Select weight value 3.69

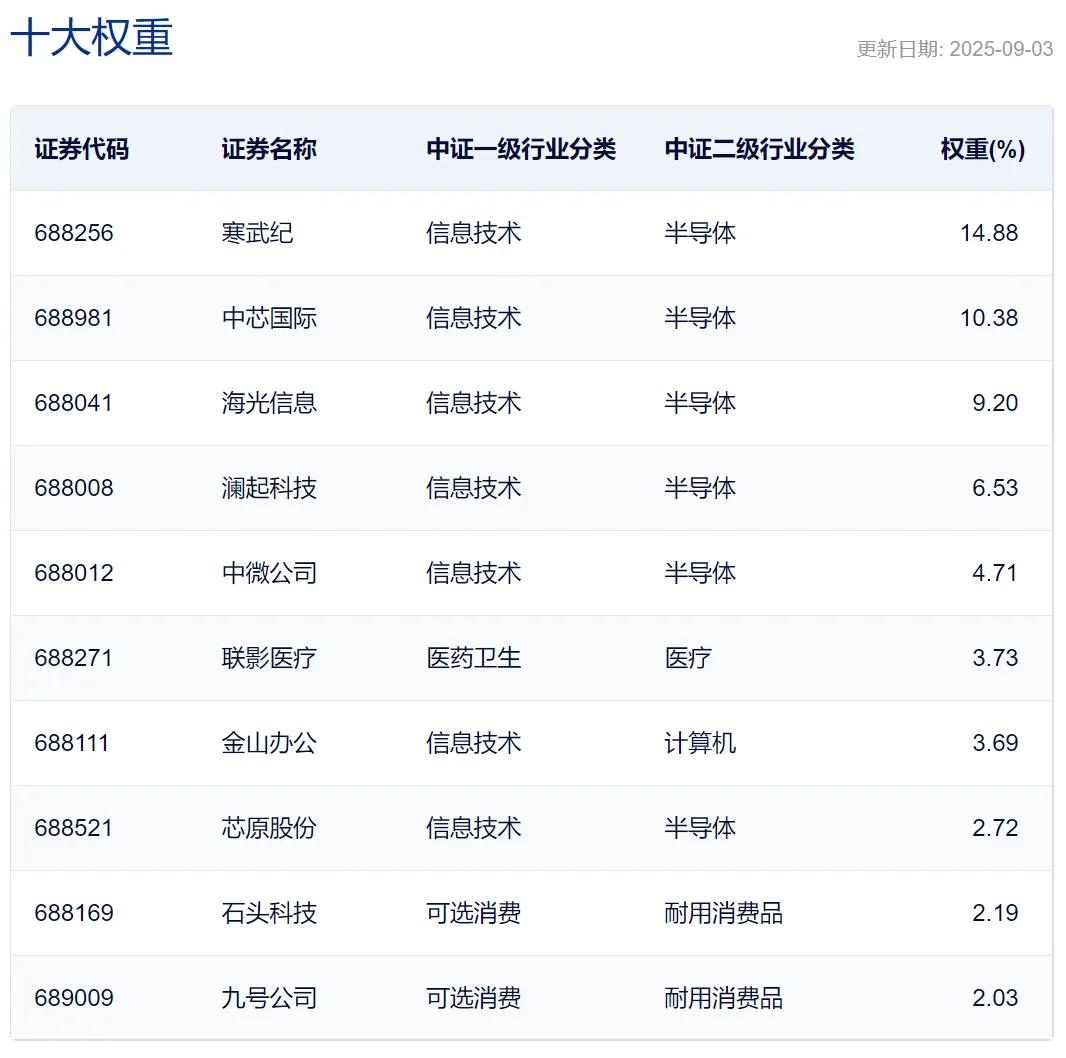click(995, 743)
